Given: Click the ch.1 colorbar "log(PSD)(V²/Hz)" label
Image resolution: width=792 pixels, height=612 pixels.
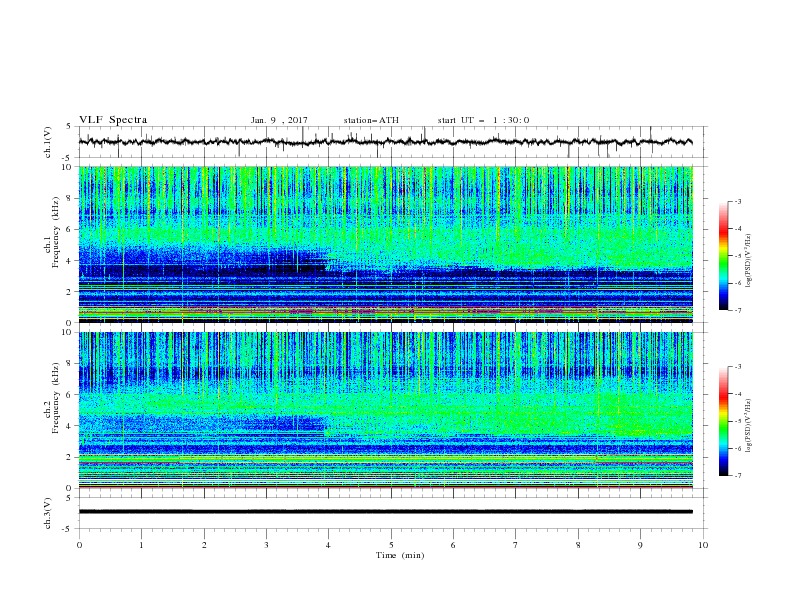Looking at the screenshot, I should [x=749, y=261].
